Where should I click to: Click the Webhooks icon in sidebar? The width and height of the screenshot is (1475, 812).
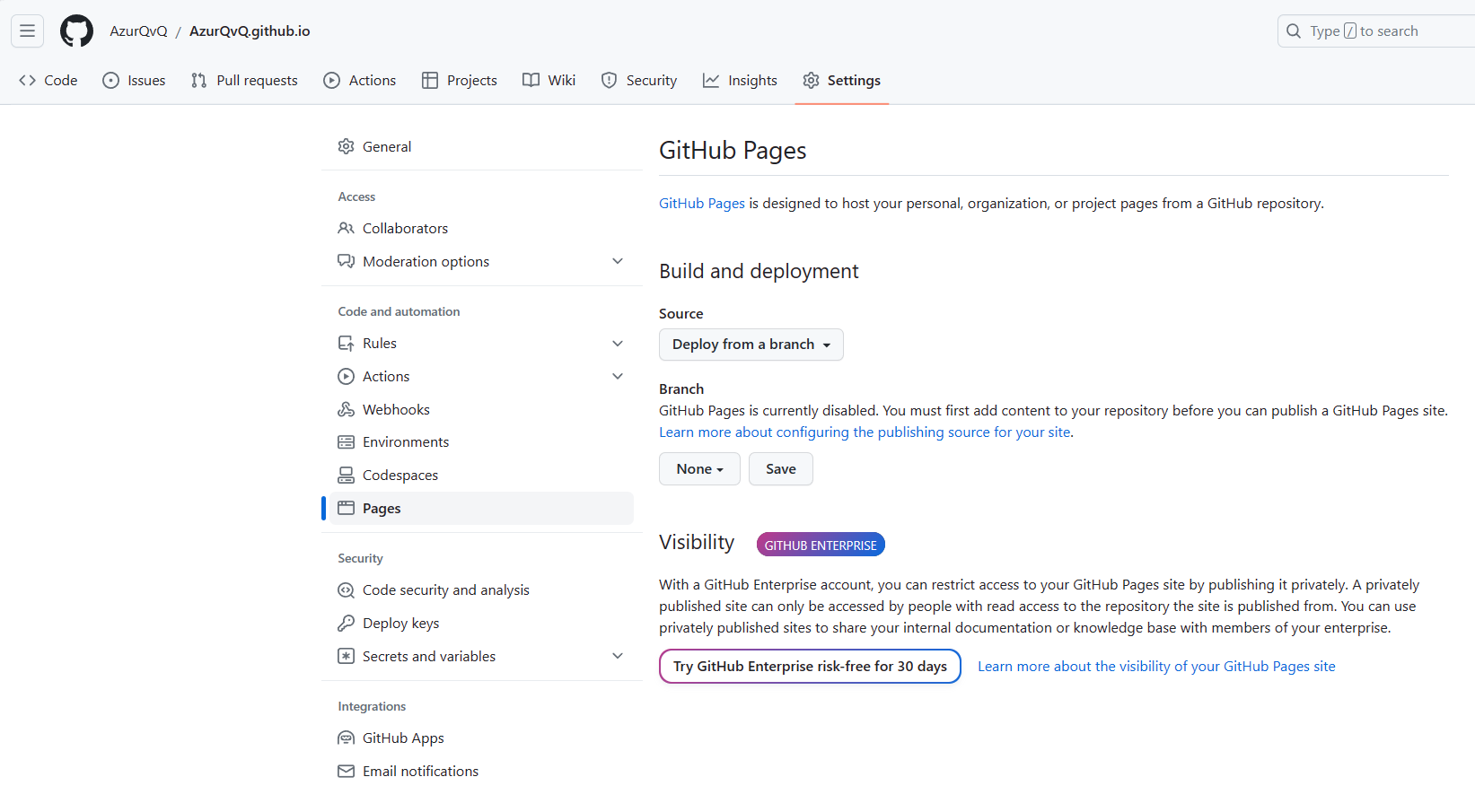pyautogui.click(x=346, y=409)
